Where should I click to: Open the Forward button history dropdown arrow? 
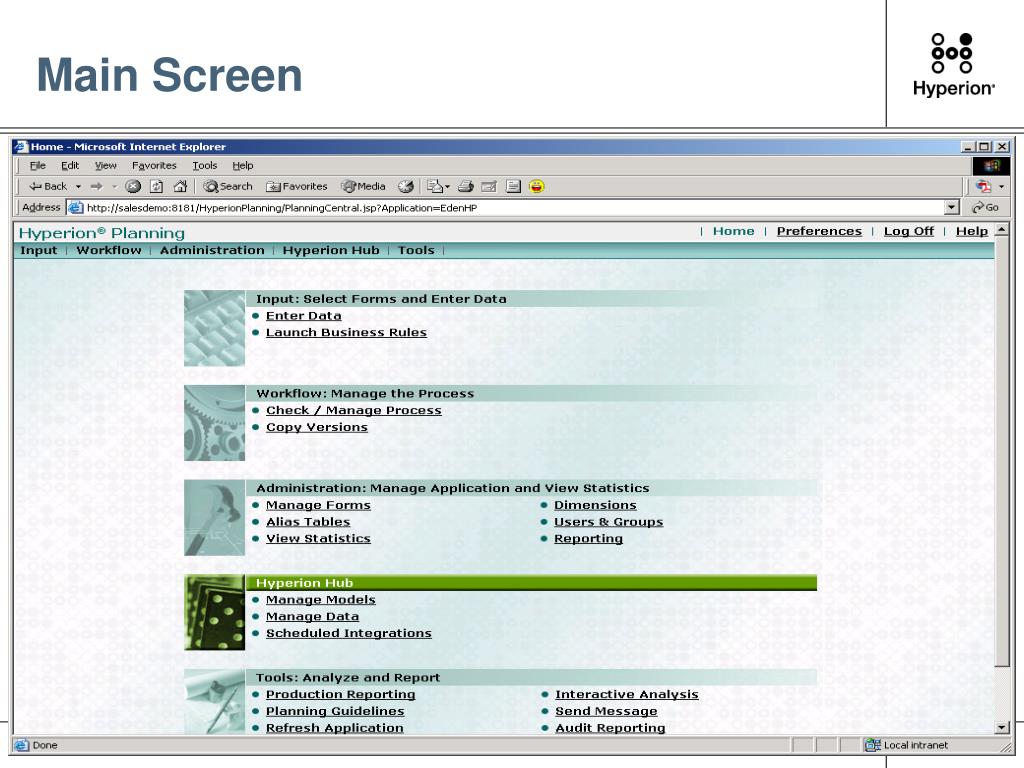(x=114, y=187)
